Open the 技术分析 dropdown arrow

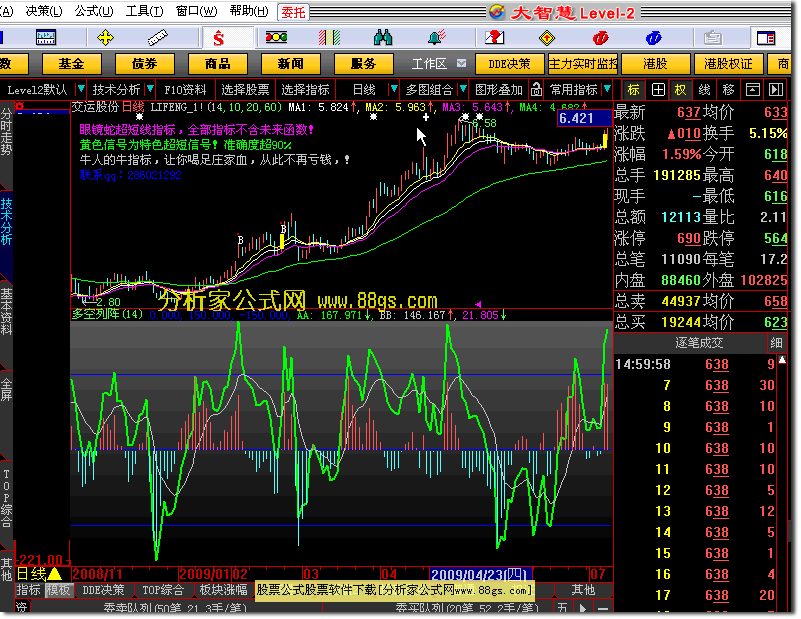pyautogui.click(x=150, y=89)
